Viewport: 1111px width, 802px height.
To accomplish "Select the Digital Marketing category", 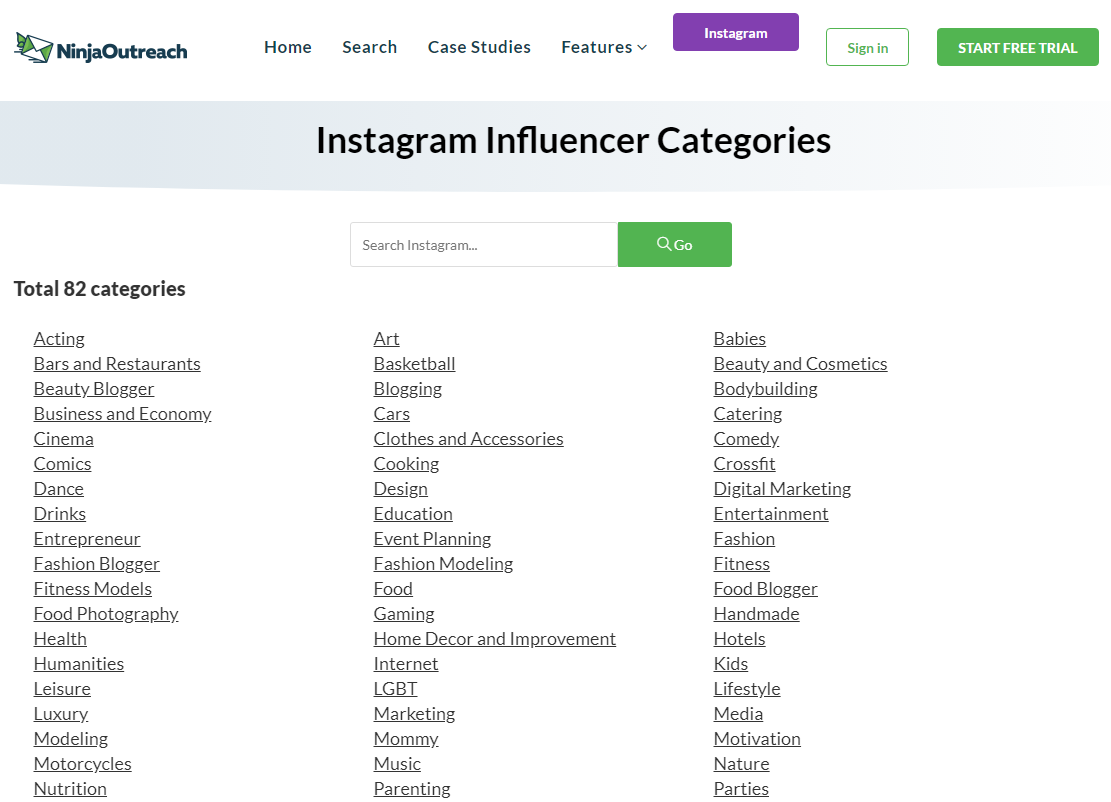I will (782, 489).
